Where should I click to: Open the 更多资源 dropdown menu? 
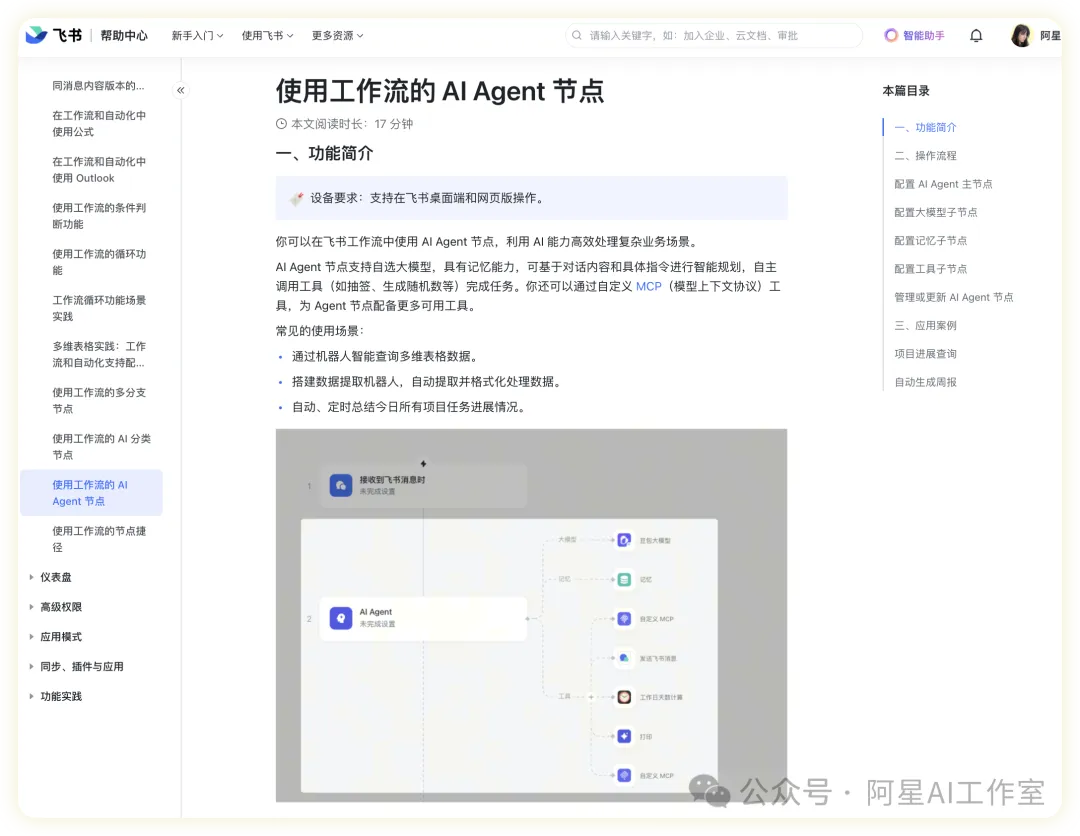[338, 36]
